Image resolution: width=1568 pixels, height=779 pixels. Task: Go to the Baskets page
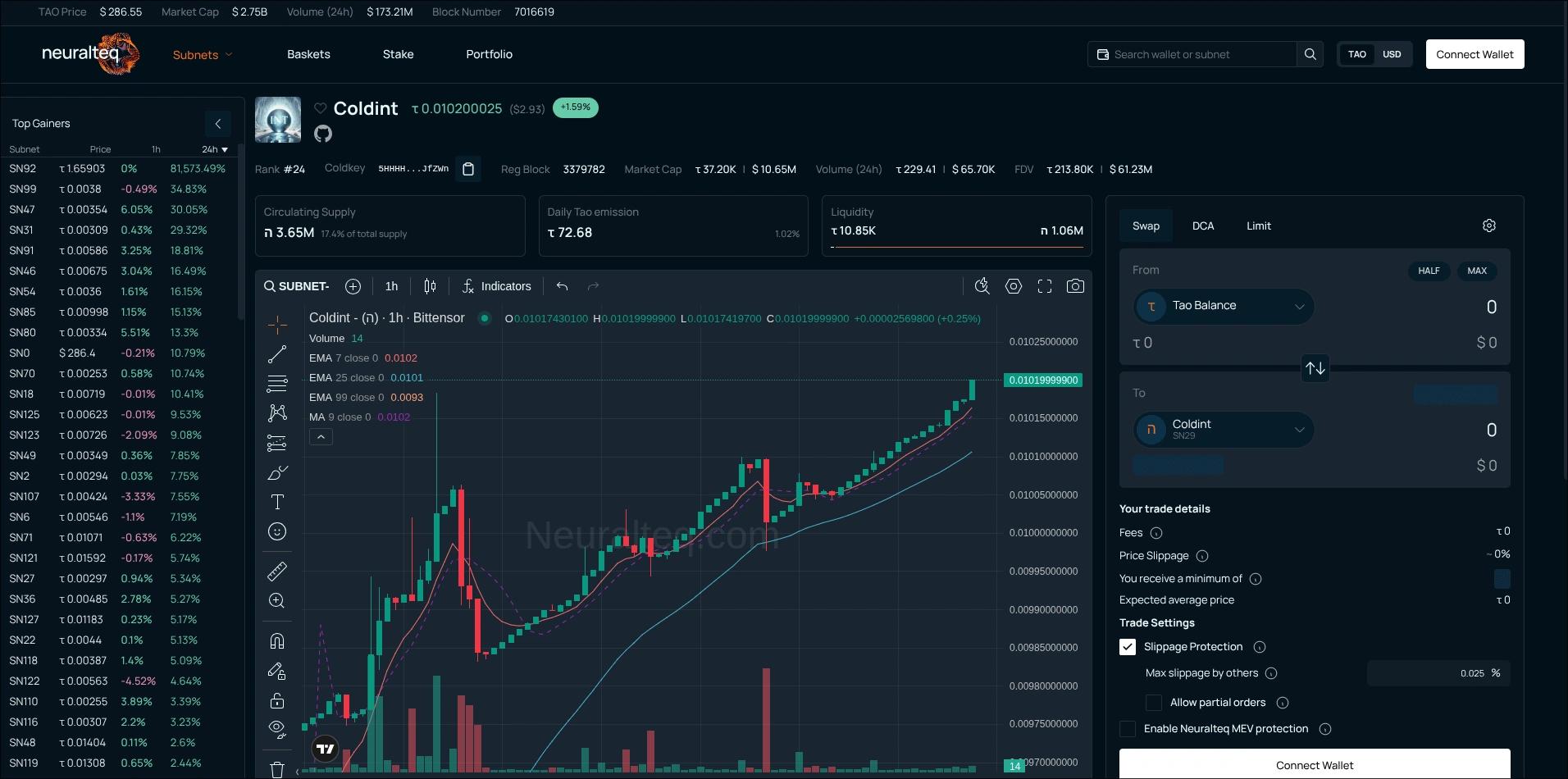pyautogui.click(x=308, y=54)
